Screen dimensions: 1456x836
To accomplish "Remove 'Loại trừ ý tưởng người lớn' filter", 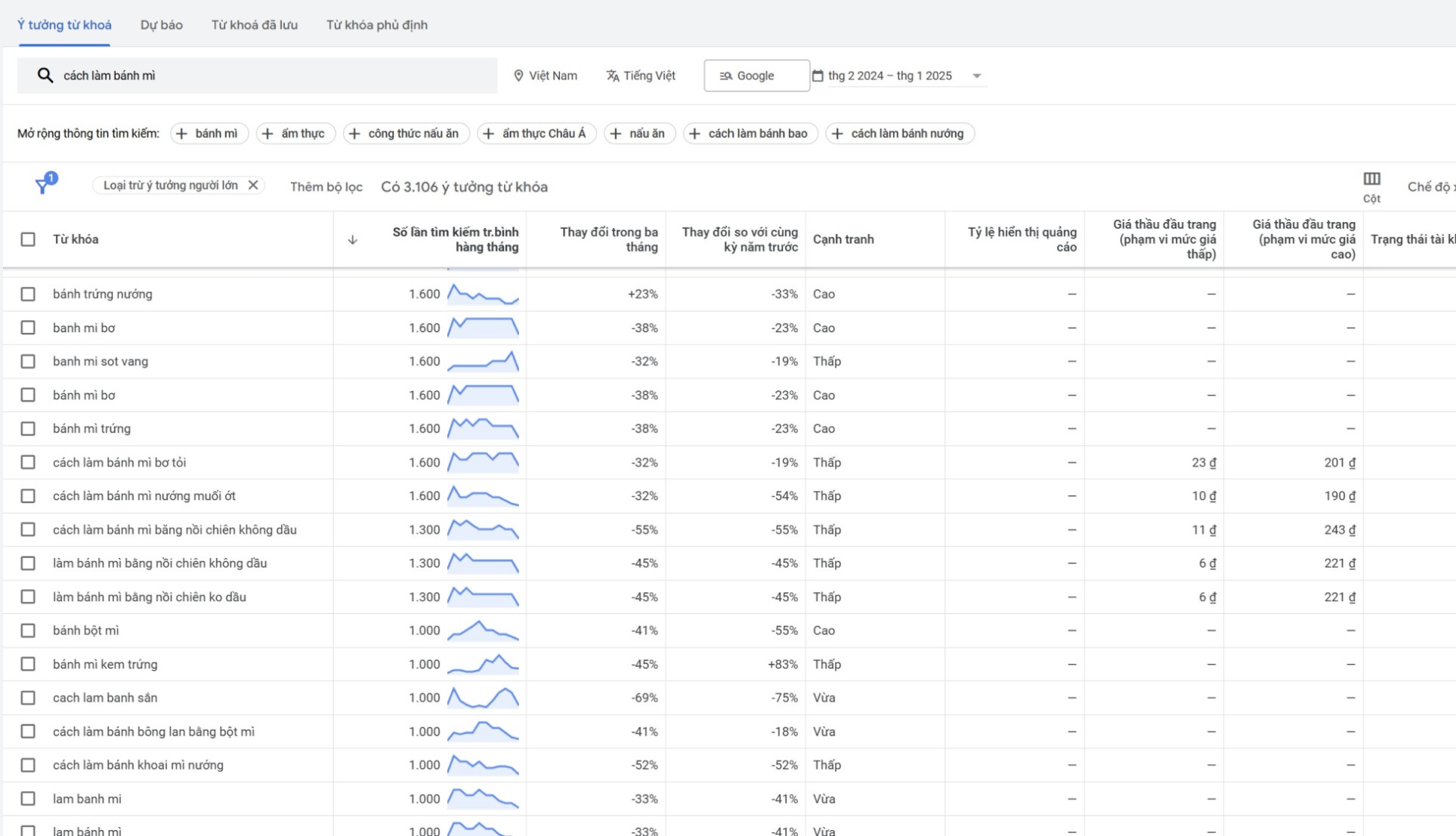I will click(253, 185).
